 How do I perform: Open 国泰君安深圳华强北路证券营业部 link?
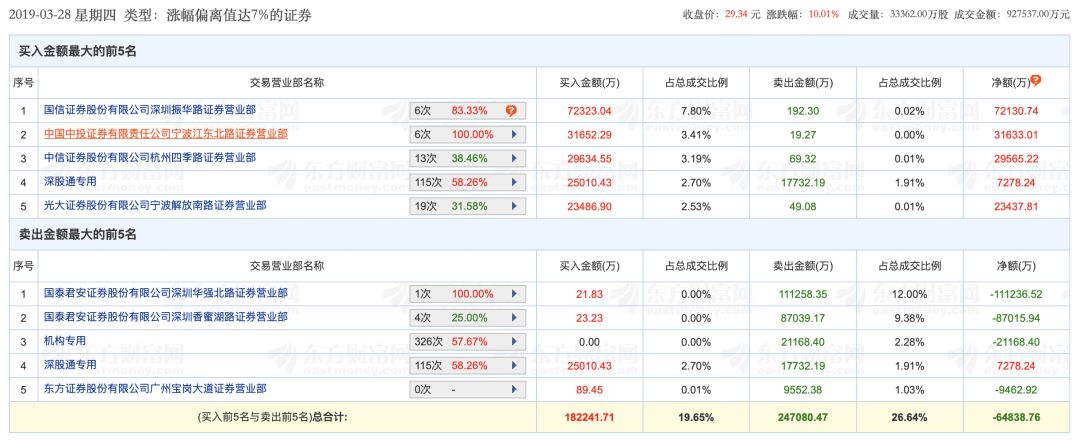165,293
